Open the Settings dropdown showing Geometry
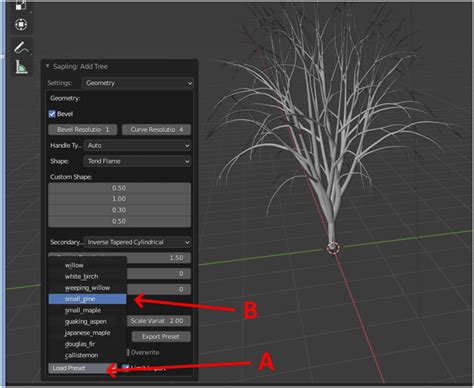Image resolution: width=474 pixels, height=388 pixels. (138, 83)
